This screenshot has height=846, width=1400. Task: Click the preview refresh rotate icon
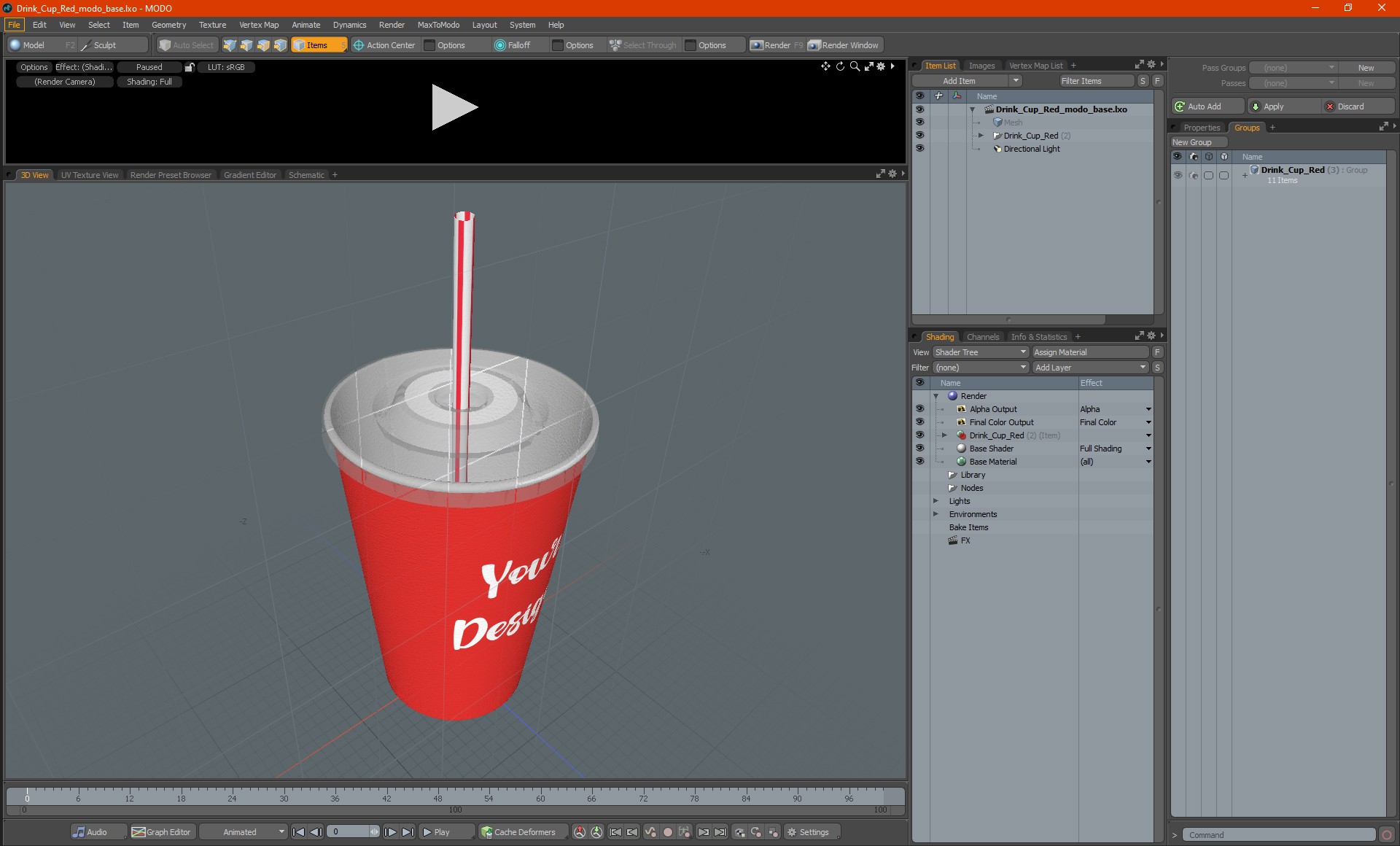[x=840, y=66]
